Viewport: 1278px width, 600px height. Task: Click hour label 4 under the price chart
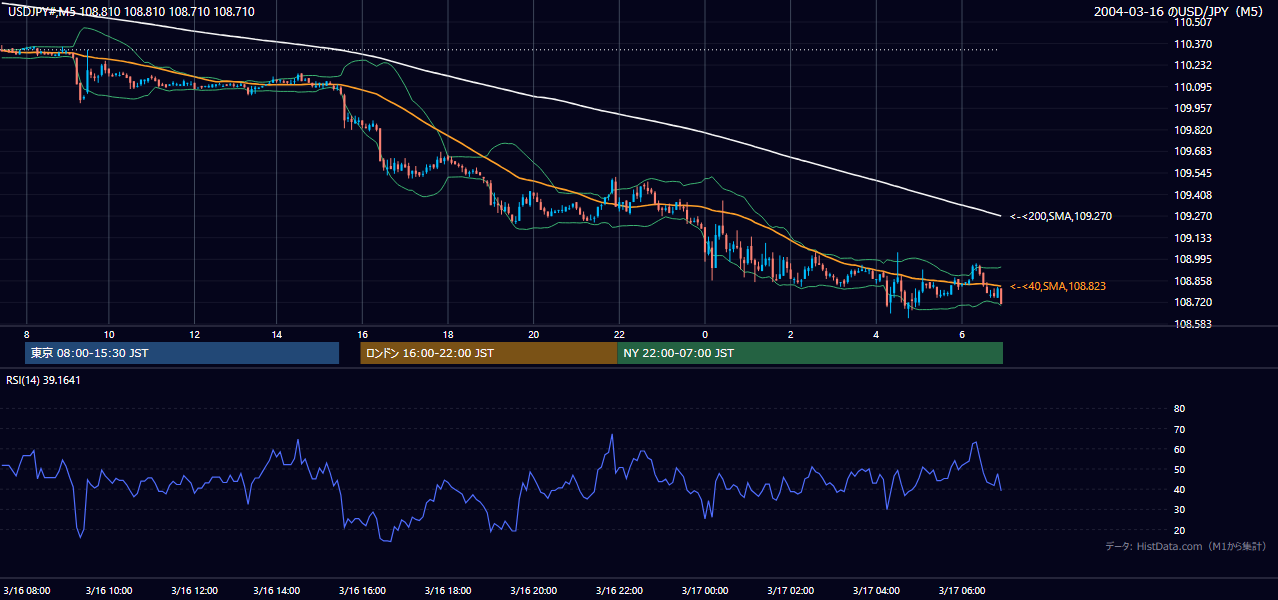876,334
